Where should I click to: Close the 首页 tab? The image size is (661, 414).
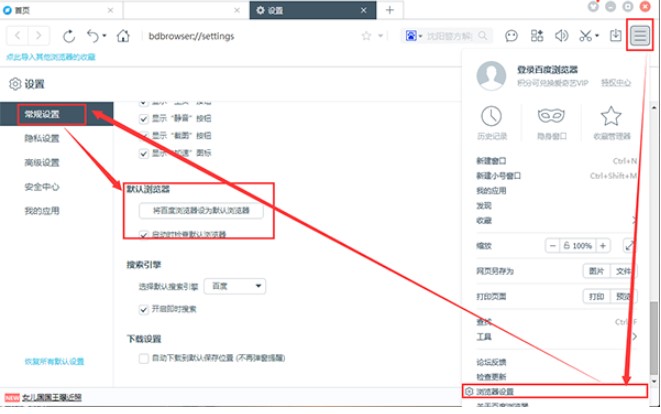point(110,11)
